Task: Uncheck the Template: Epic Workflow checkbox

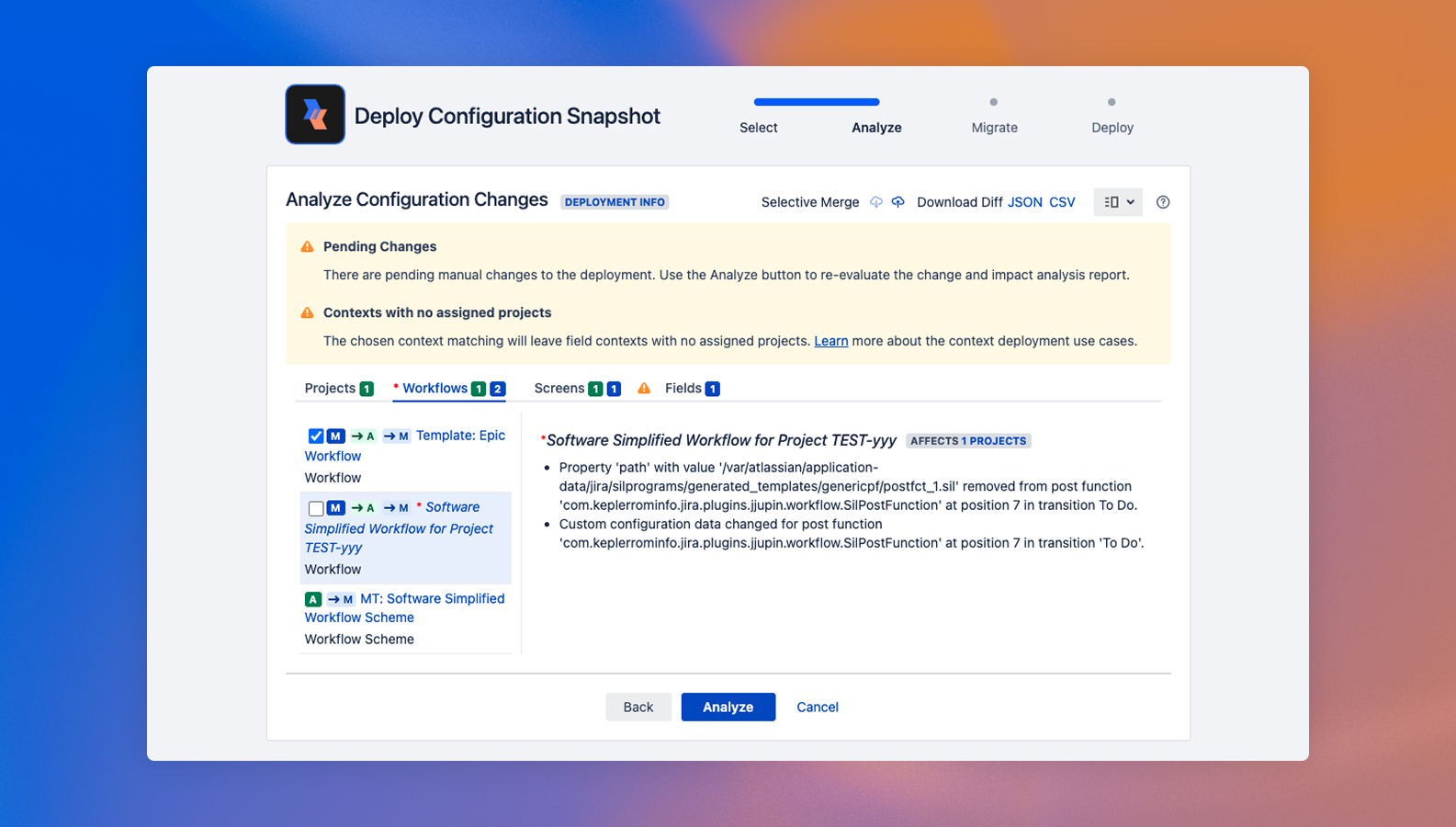Action: pos(316,436)
